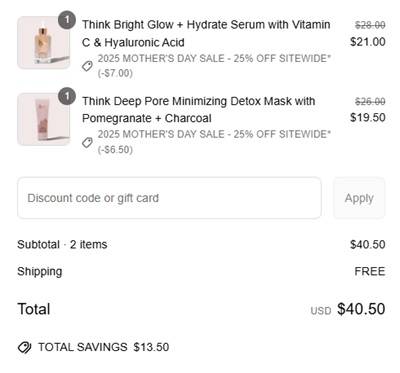Screen dimensions: 400x373
Task: Click the USD $40.50 total amount
Action: point(348,309)
